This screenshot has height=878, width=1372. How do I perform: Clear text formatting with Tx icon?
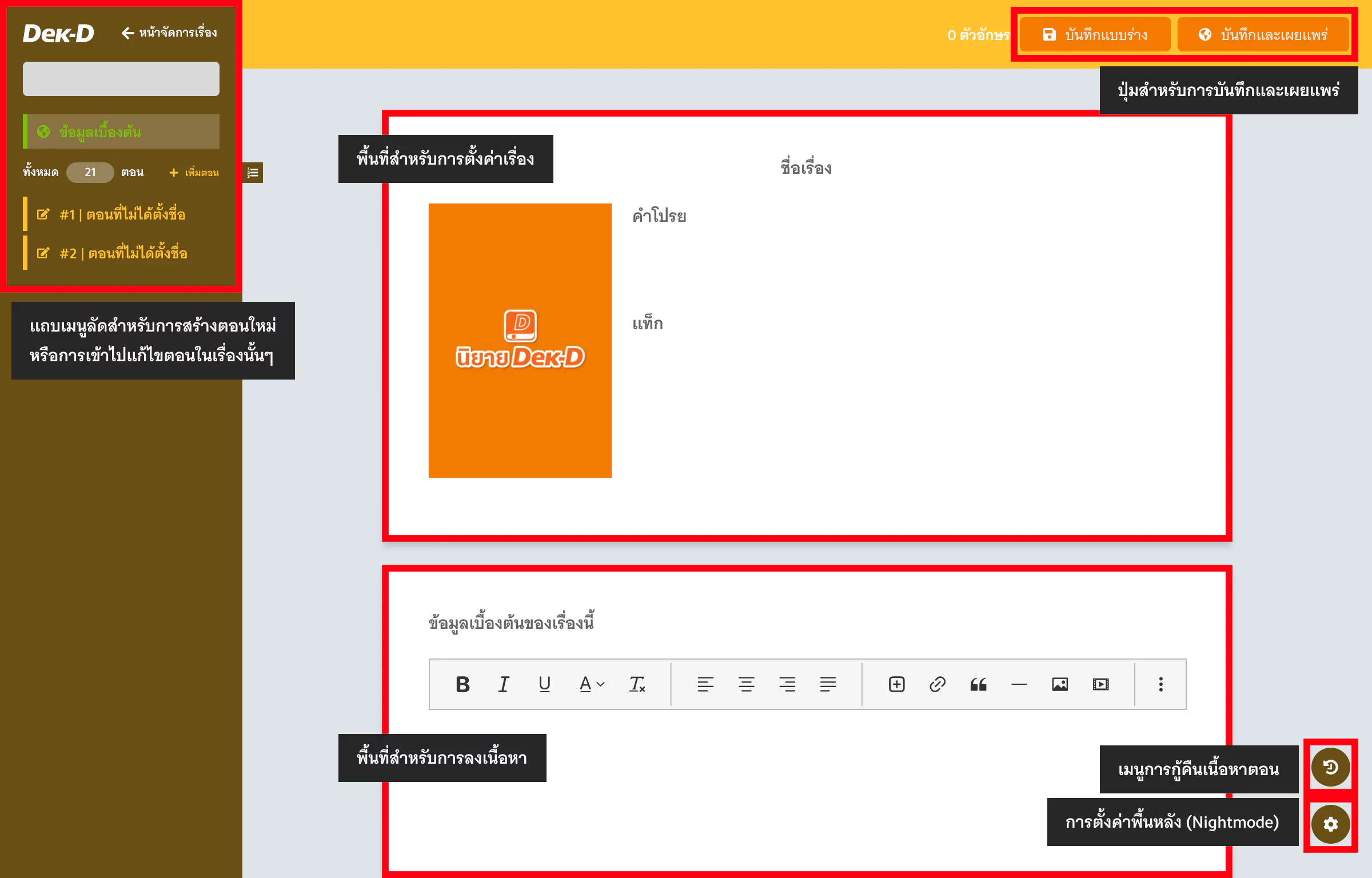637,684
